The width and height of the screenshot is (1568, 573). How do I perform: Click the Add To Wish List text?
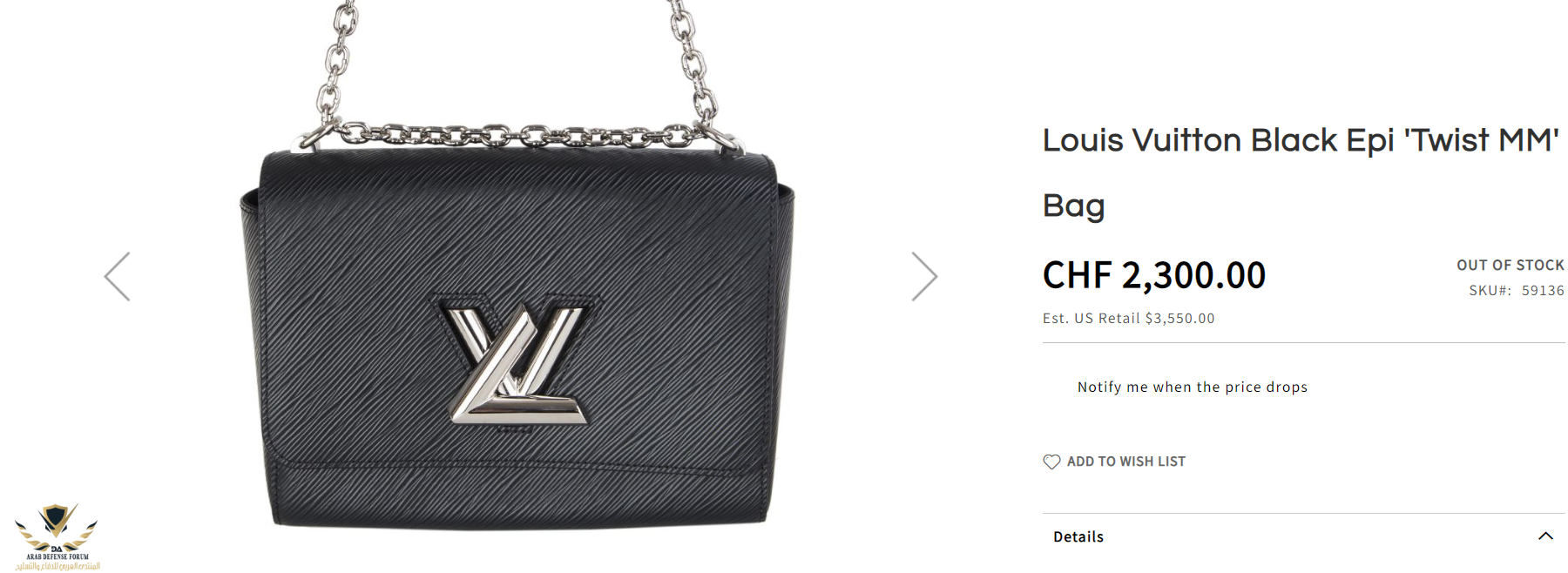point(1126,462)
